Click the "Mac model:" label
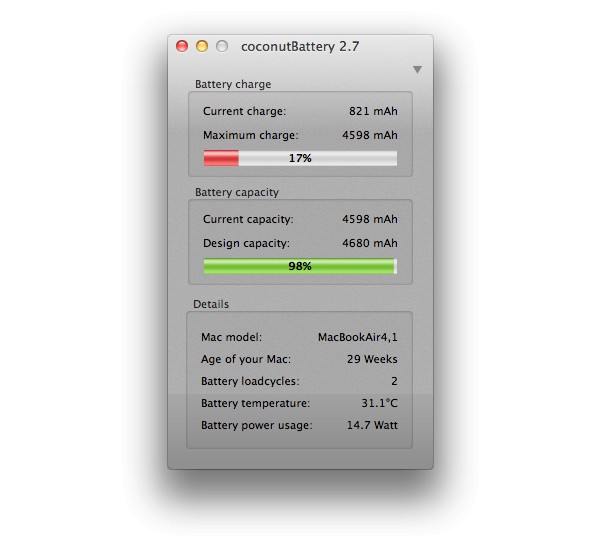Image resolution: width=600 pixels, height=548 pixels. click(x=232, y=337)
